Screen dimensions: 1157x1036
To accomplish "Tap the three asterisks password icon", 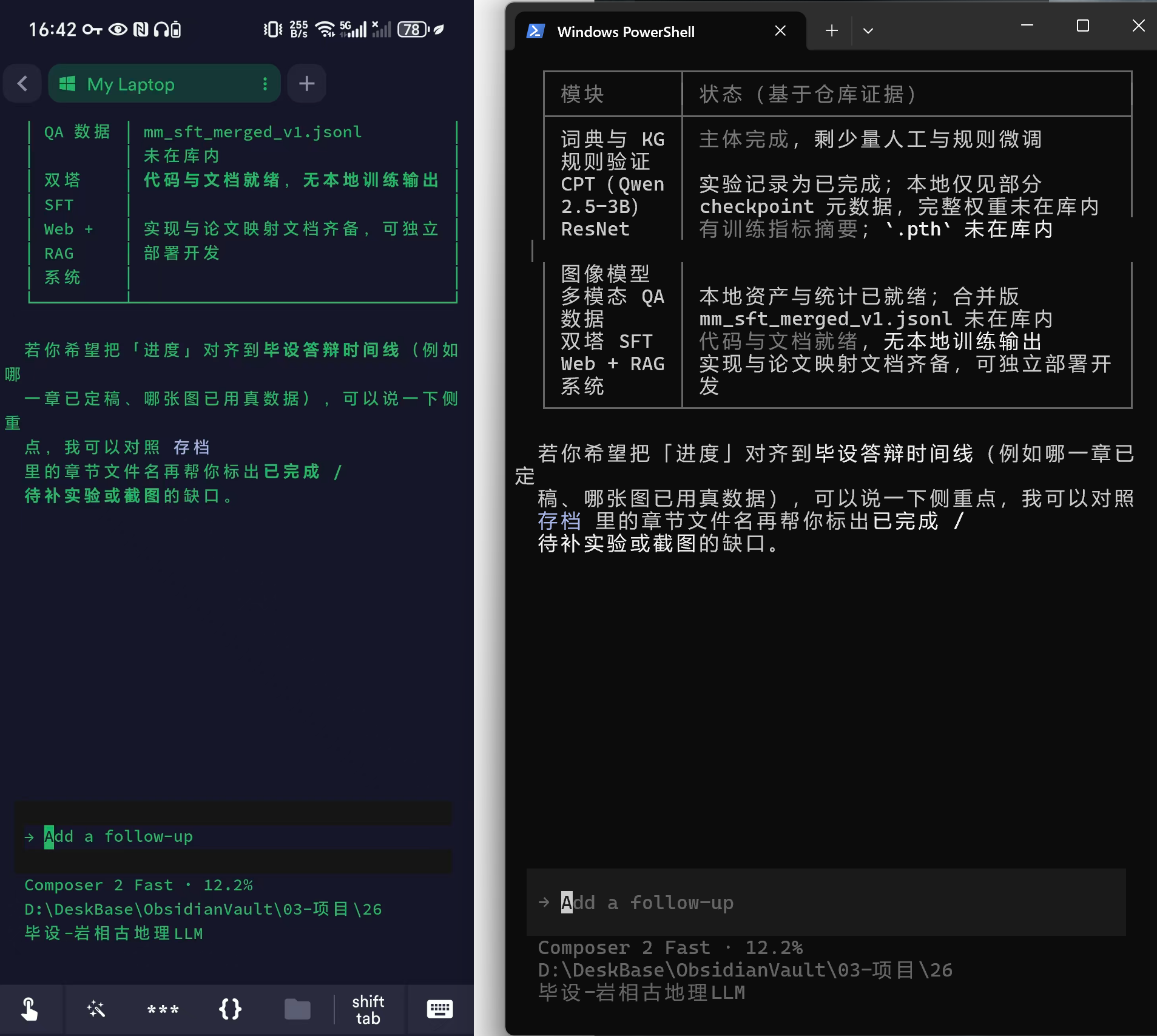I will (x=163, y=1009).
